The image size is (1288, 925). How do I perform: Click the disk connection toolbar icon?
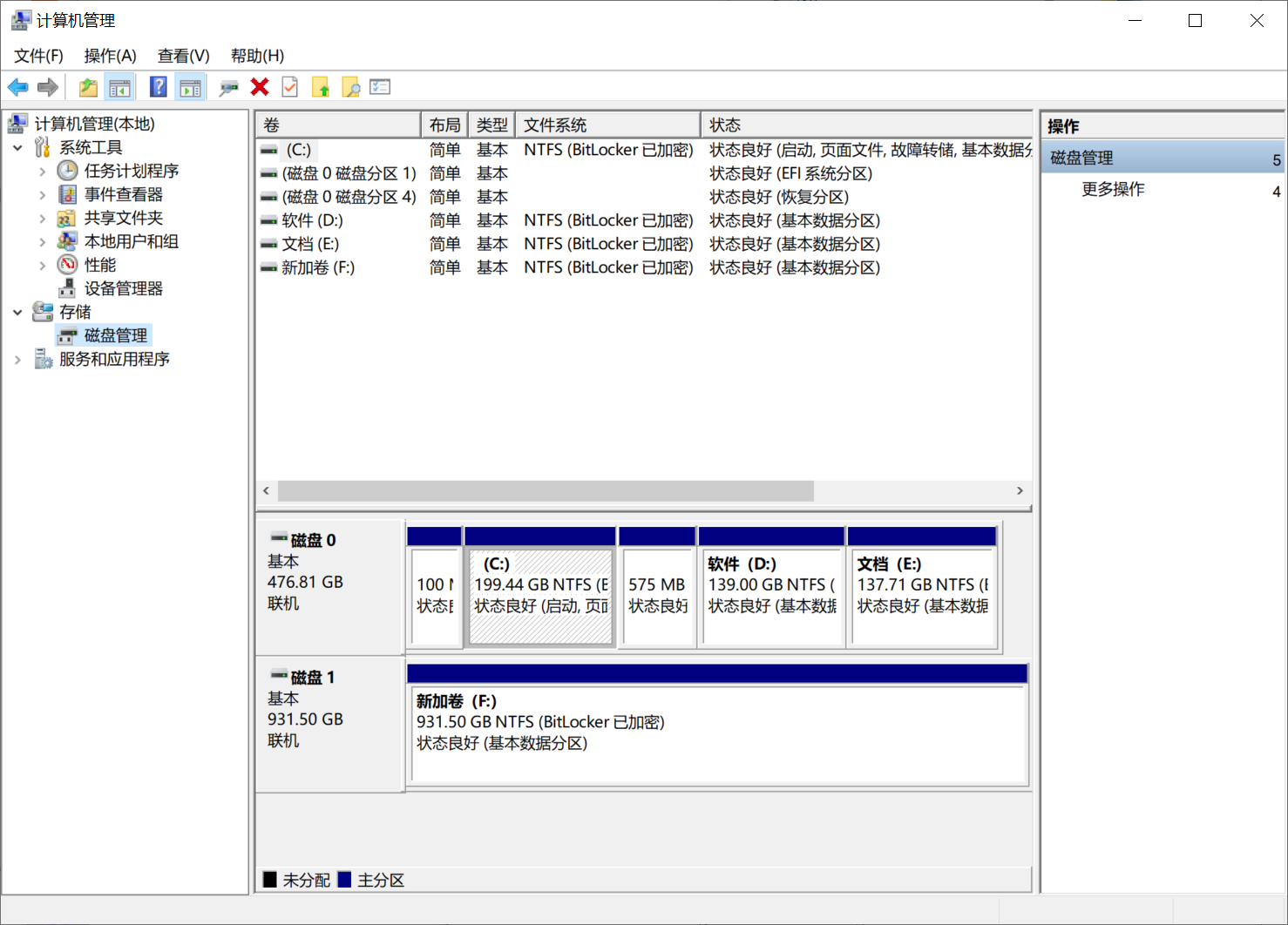coord(228,87)
